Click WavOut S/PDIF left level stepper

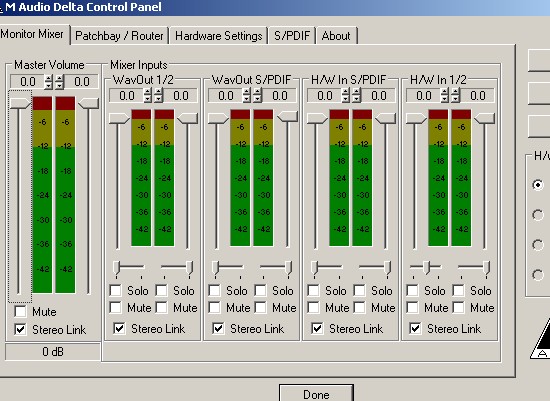click(247, 96)
